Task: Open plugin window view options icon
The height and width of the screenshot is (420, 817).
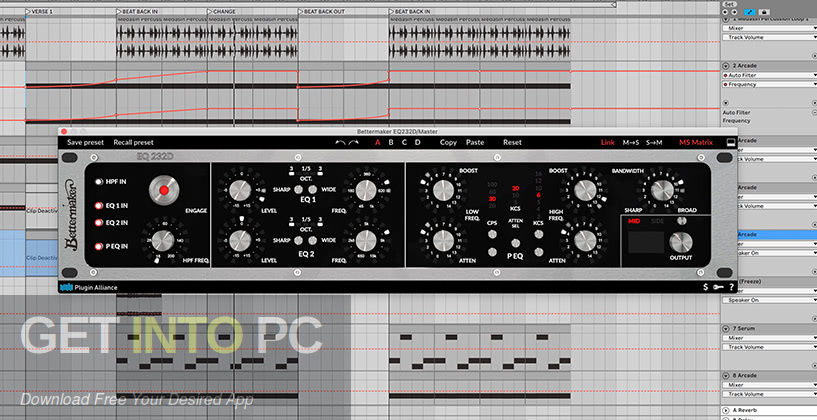Action: [731, 142]
